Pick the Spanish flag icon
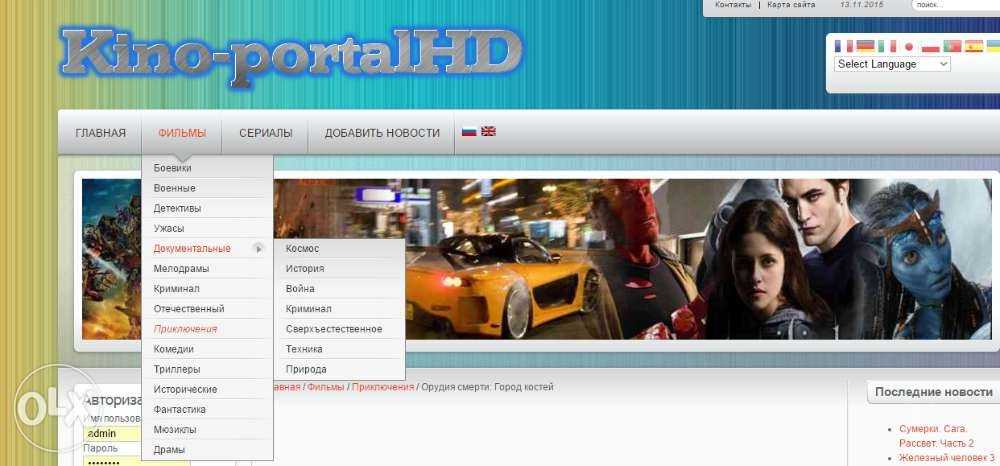Viewport: 1000px width, 466px height. (x=974, y=46)
